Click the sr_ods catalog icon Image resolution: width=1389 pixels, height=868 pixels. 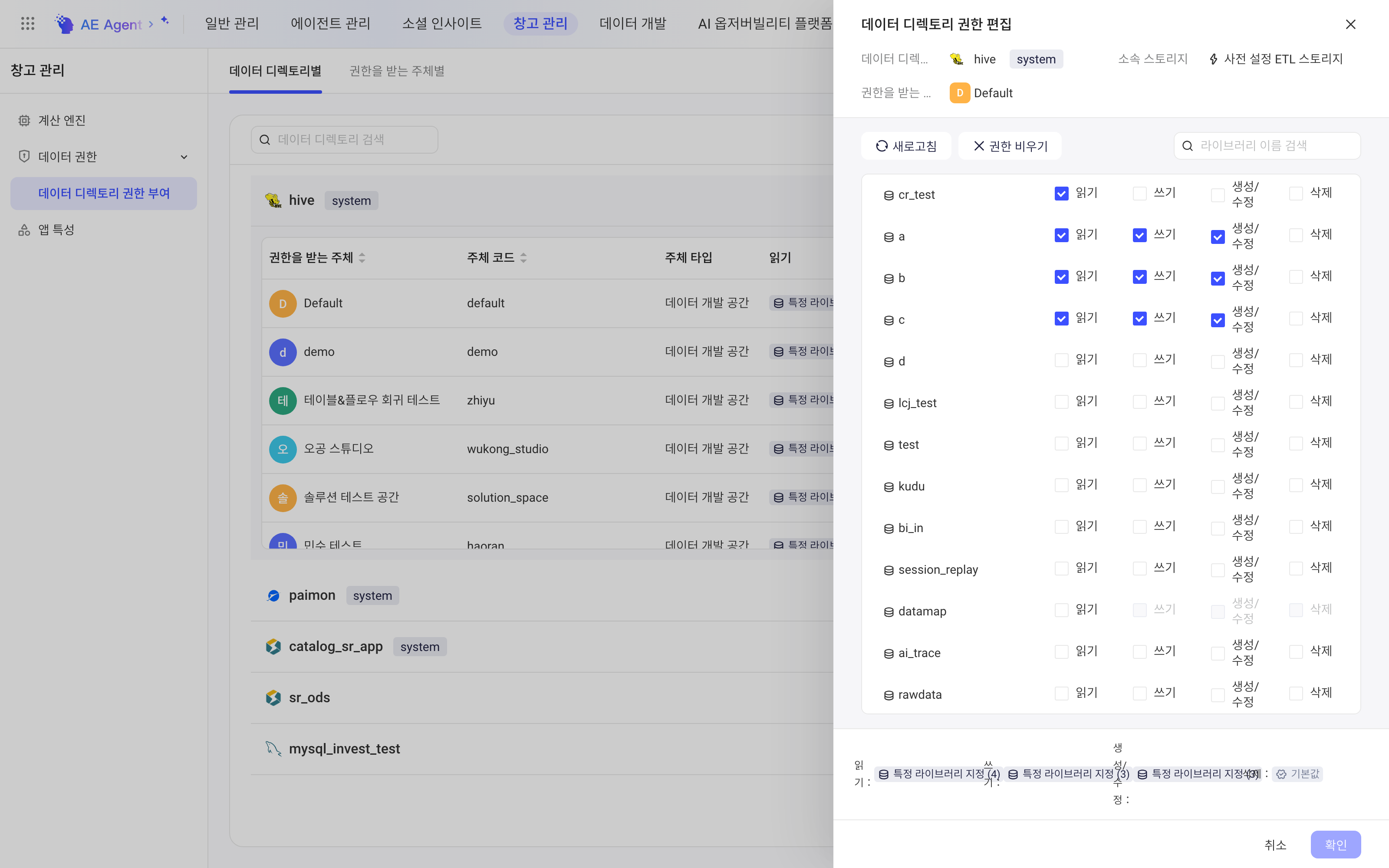273,697
